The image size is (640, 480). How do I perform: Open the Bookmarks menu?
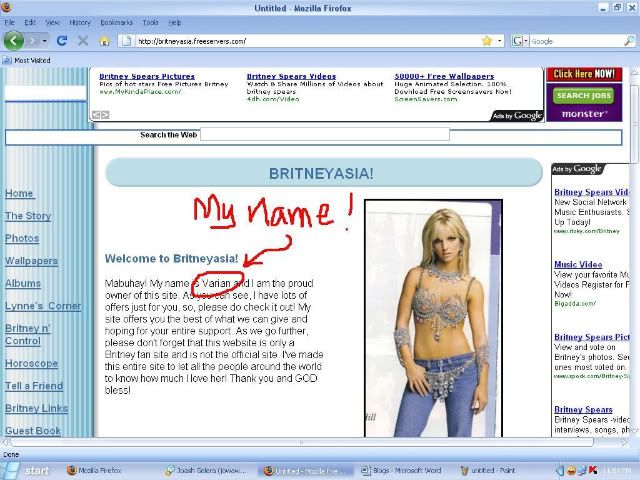coord(116,22)
